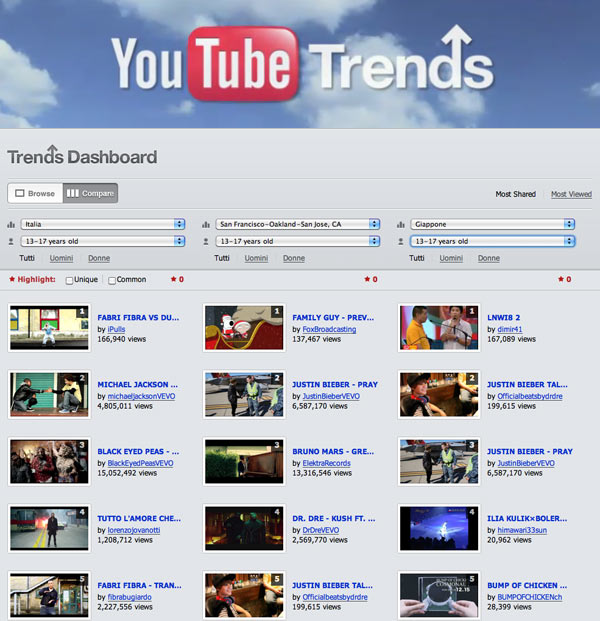This screenshot has height=621, width=600.
Task: Switch to Browse view
Action: [35, 193]
